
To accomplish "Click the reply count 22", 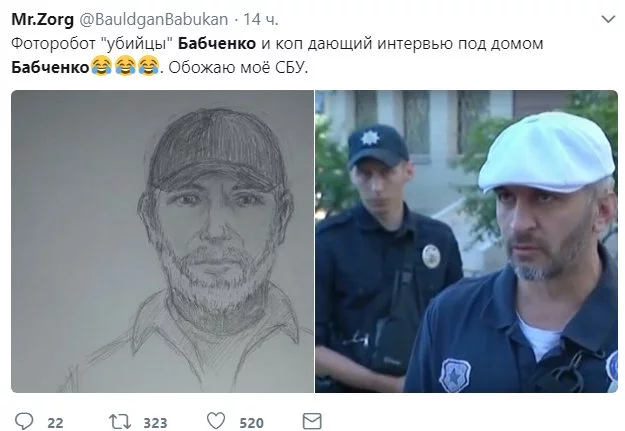I will point(55,423).
